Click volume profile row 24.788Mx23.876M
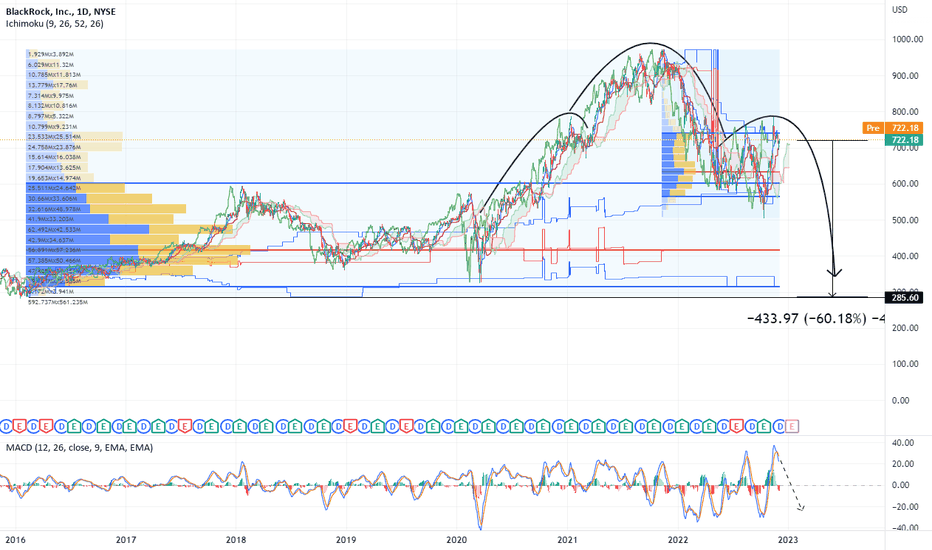This screenshot has width=932, height=550. tap(54, 147)
